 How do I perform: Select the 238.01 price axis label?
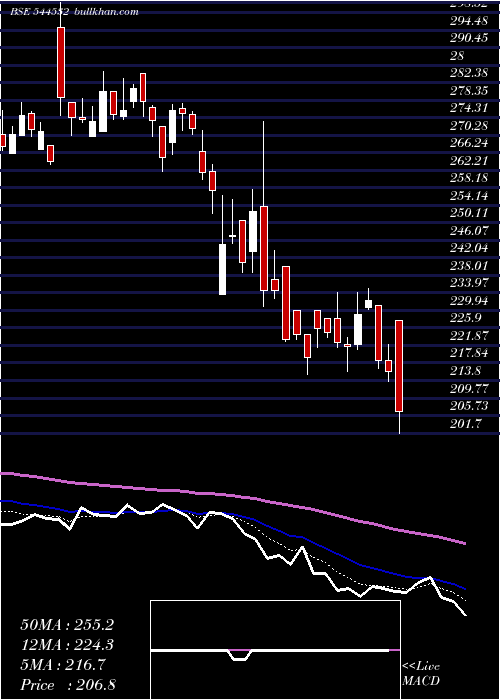click(469, 266)
